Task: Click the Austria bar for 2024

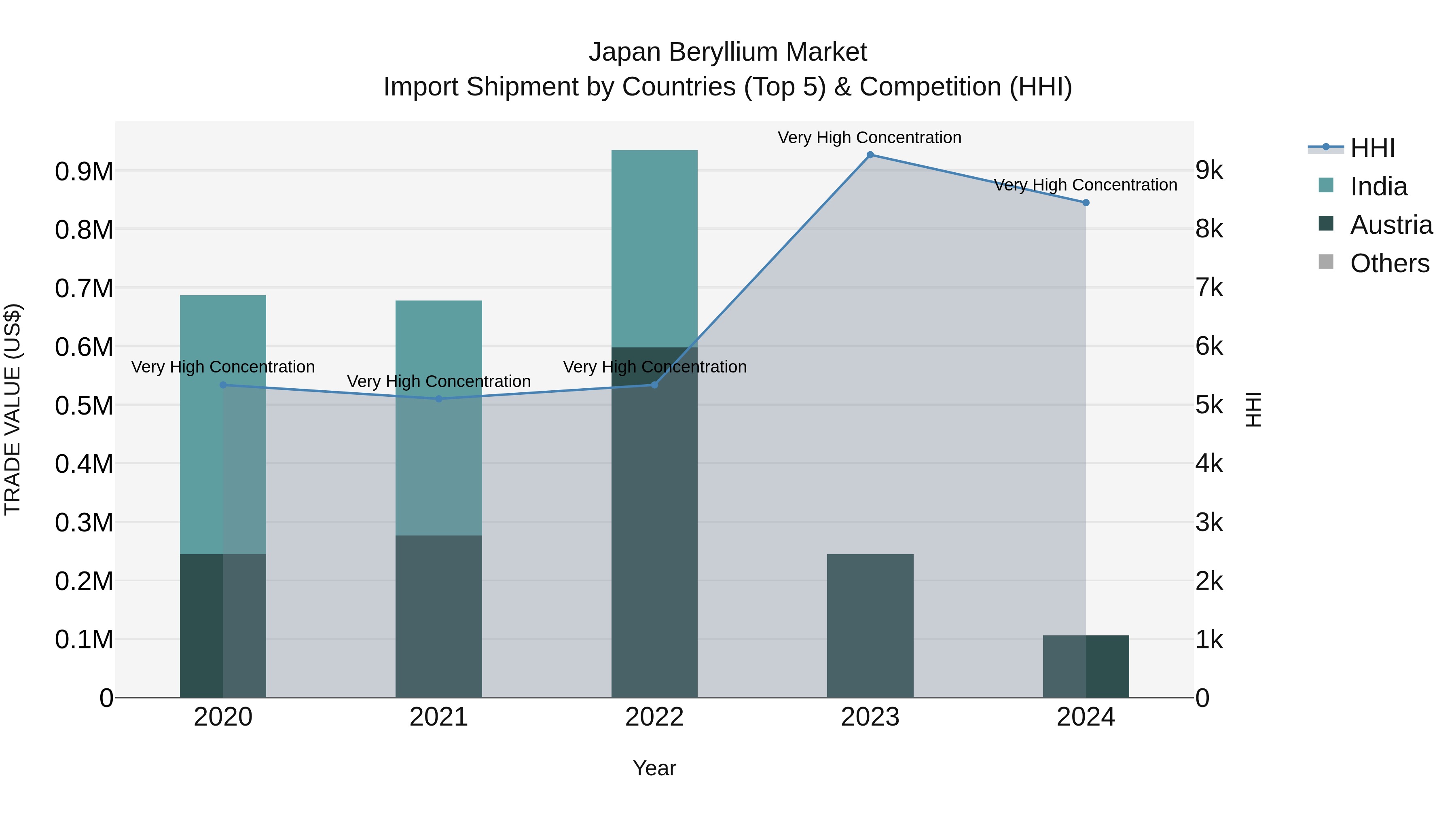Action: point(1086,667)
